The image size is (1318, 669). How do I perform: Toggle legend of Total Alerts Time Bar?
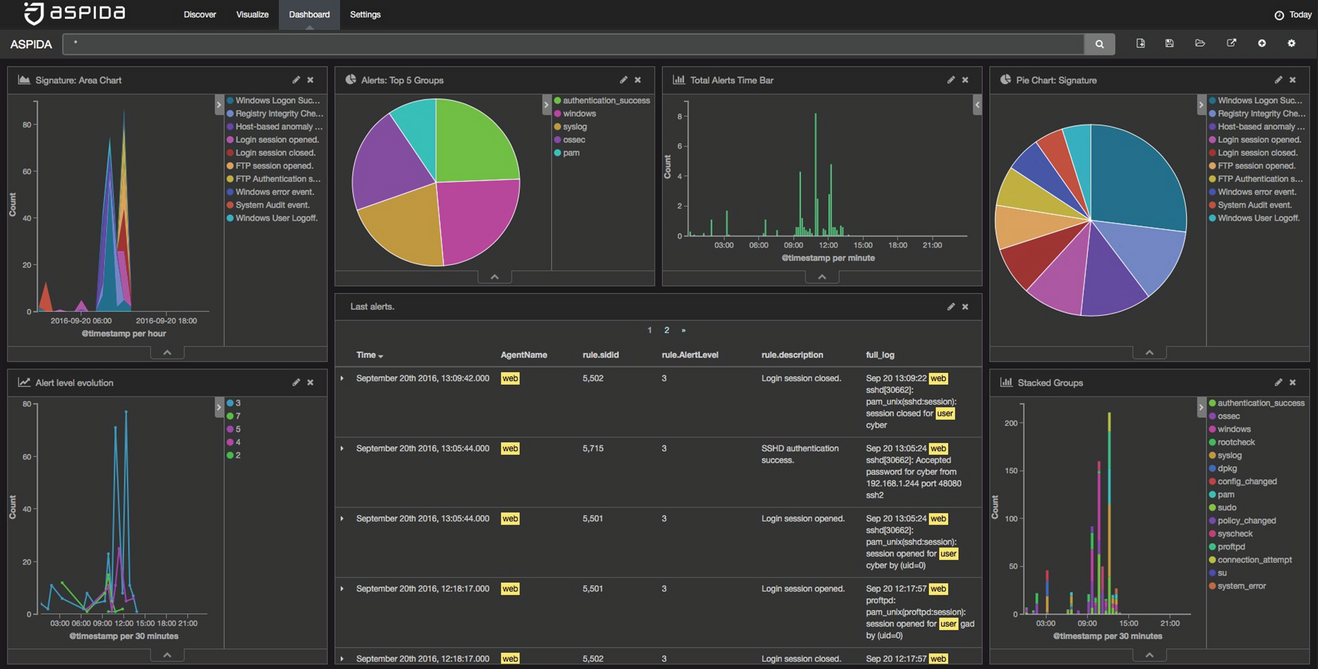click(977, 104)
